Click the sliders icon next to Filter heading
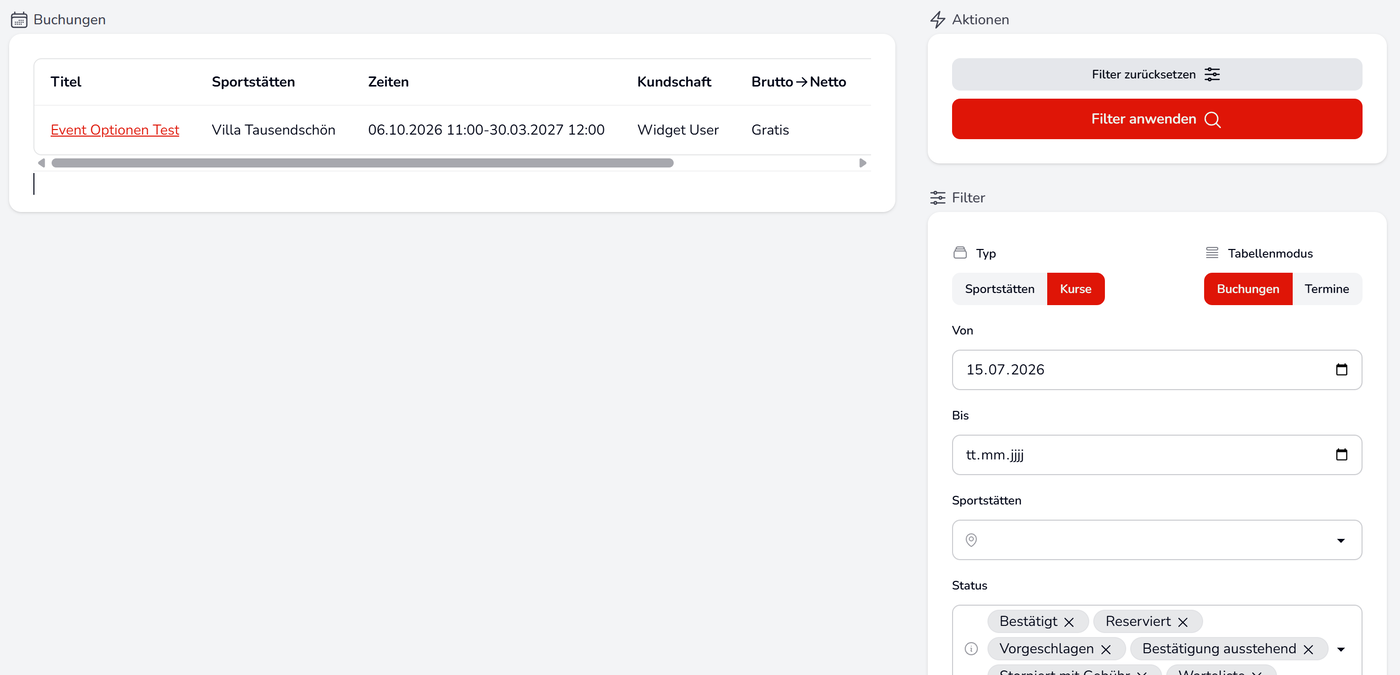The image size is (1400, 675). pos(938,198)
